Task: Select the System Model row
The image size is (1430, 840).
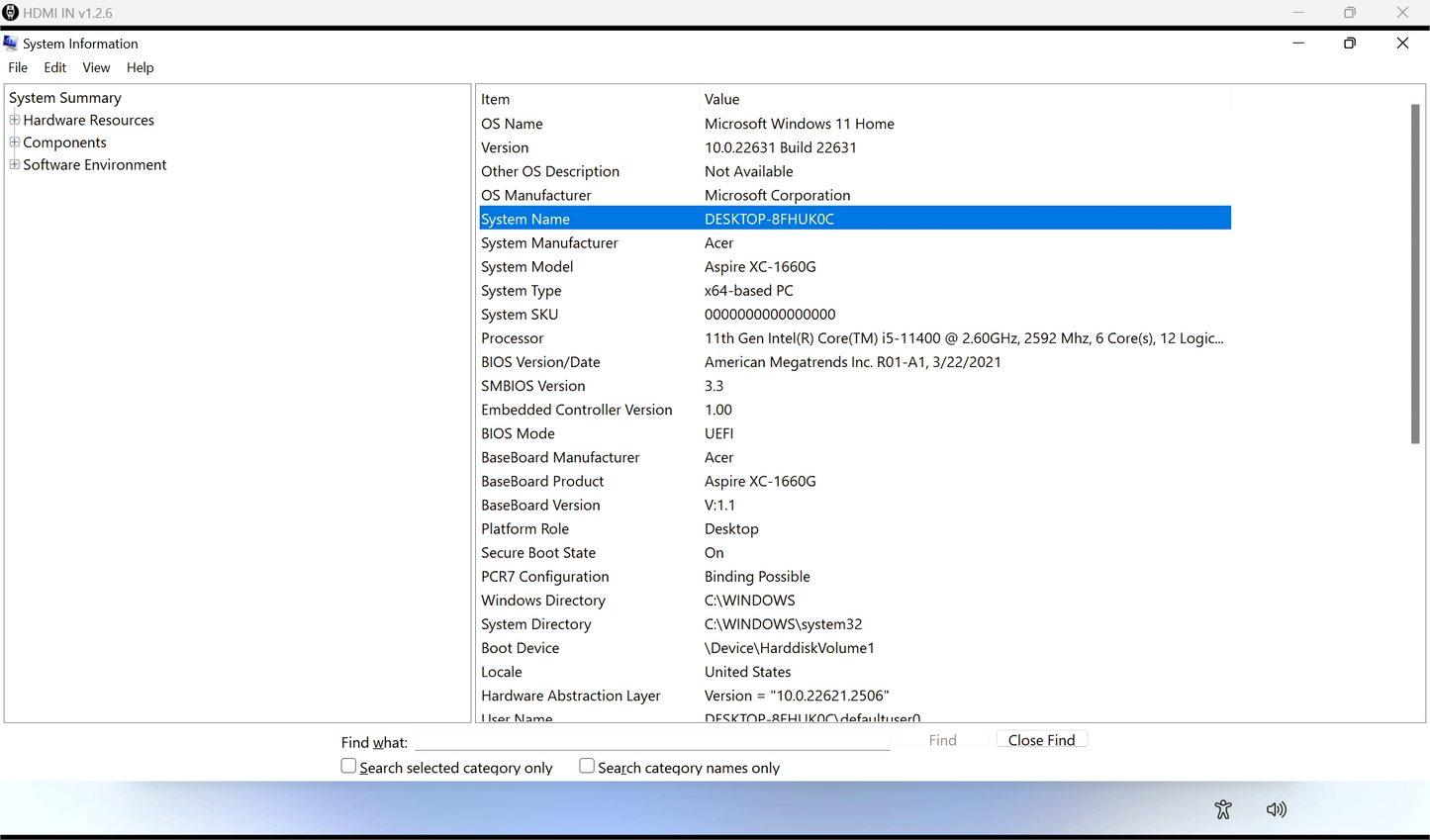Action: coord(855,266)
